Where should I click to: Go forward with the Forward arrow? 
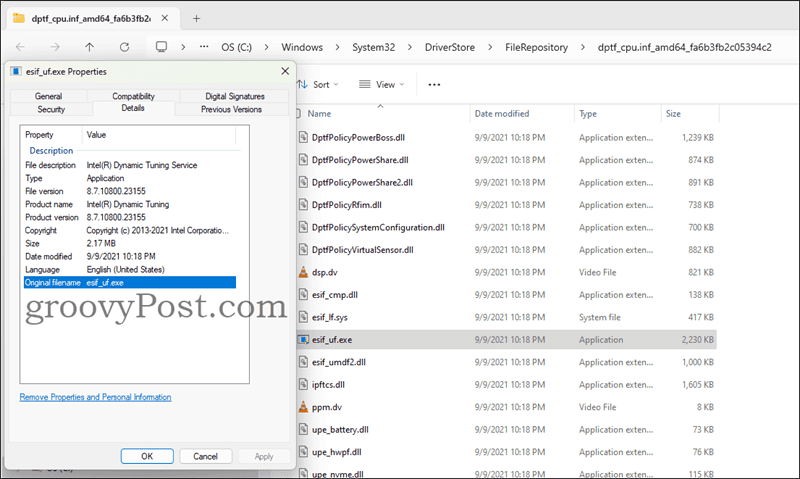pos(55,47)
